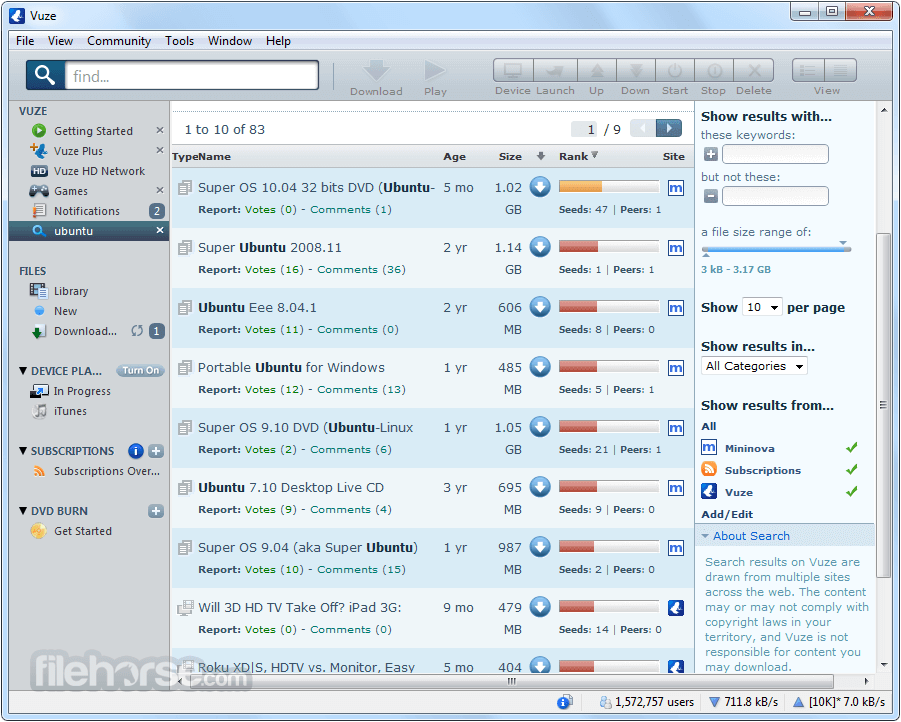Open the Tools menu
Screen dimensions: 901x722
click(x=179, y=41)
